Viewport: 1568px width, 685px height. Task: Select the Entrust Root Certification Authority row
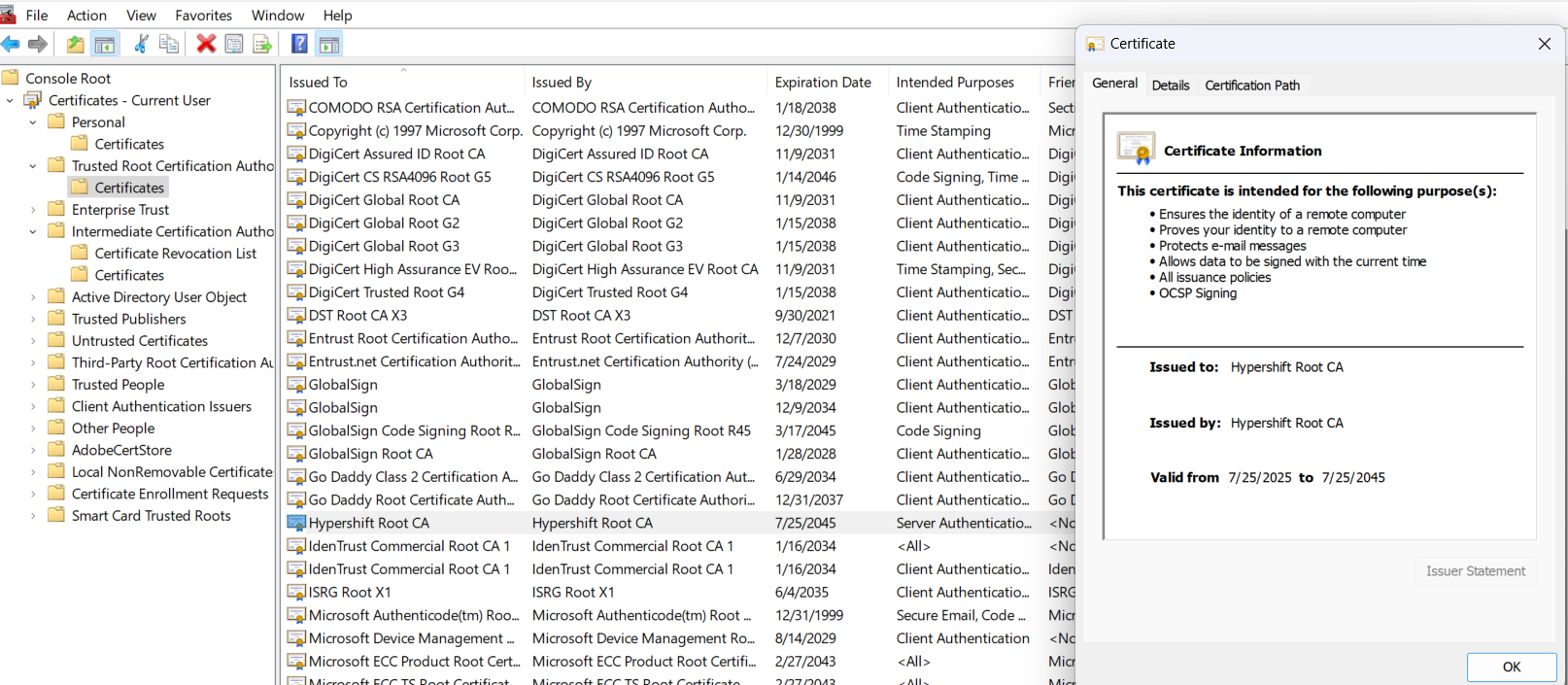pos(680,338)
